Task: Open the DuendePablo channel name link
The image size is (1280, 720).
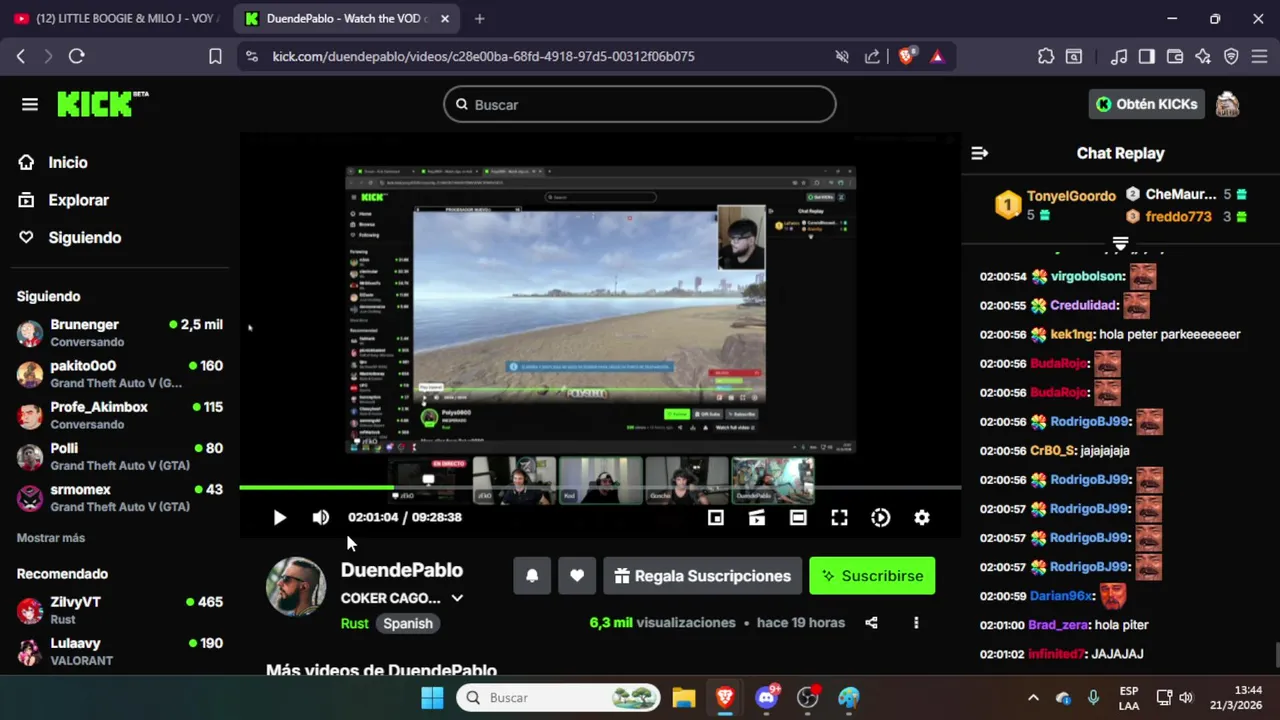Action: [402, 570]
